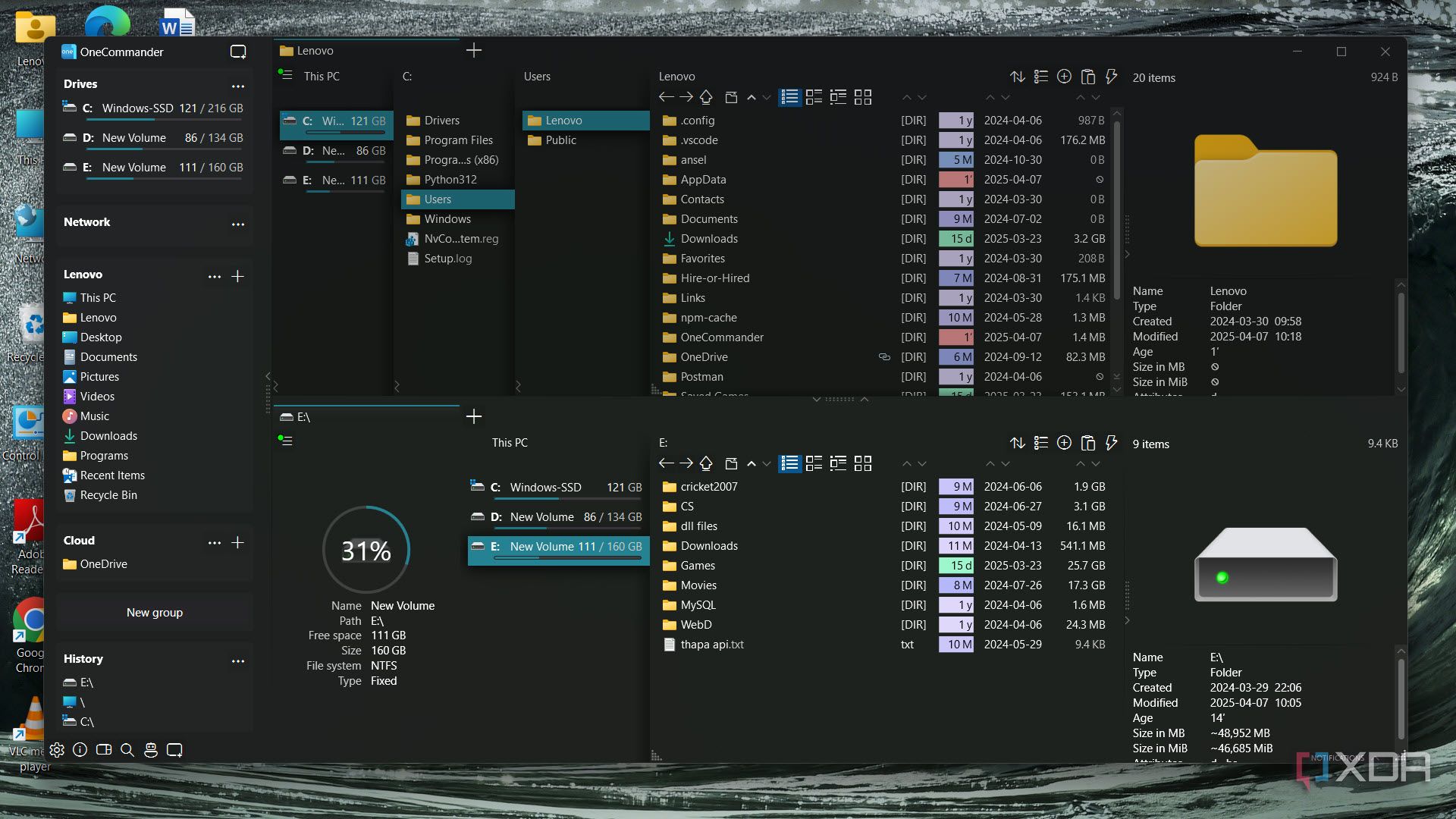Screen dimensions: 1456x819
Task: Open the search magnifier in bottom bar
Action: pos(127,750)
